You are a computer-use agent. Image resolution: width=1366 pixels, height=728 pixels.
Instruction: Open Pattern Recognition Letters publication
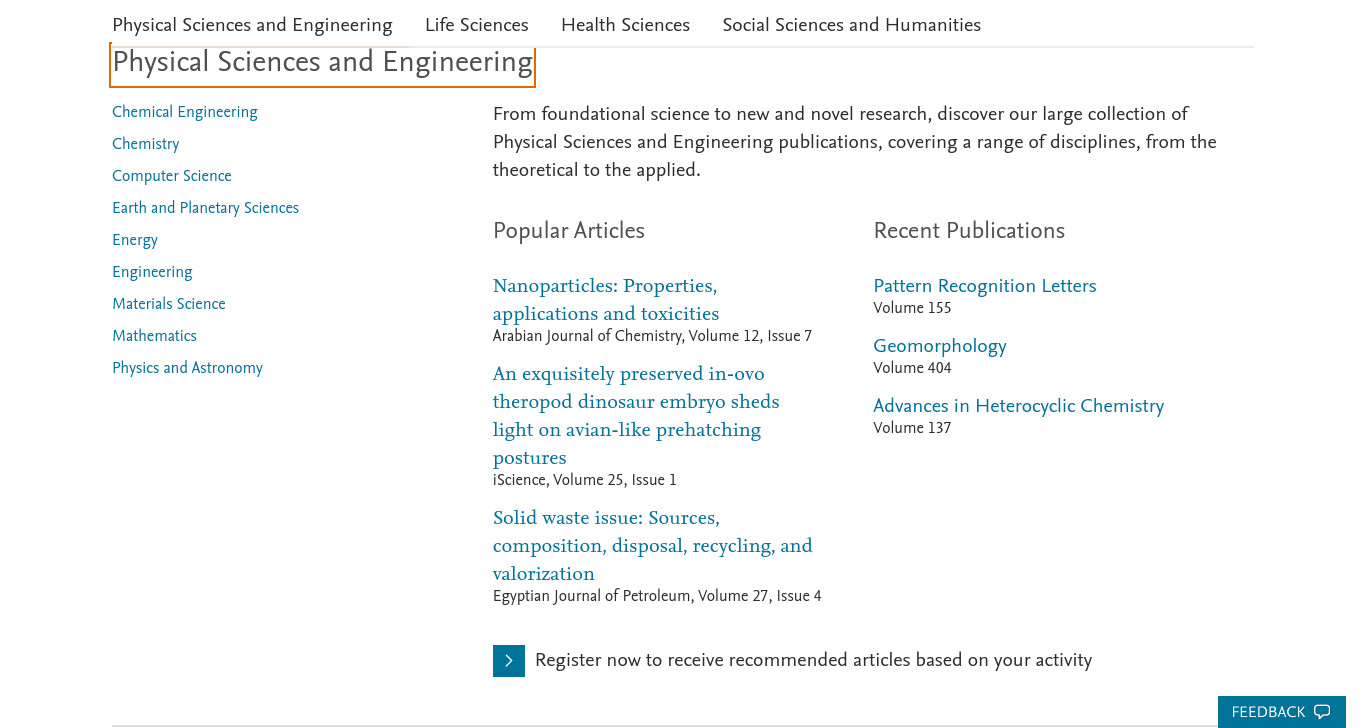(x=985, y=286)
